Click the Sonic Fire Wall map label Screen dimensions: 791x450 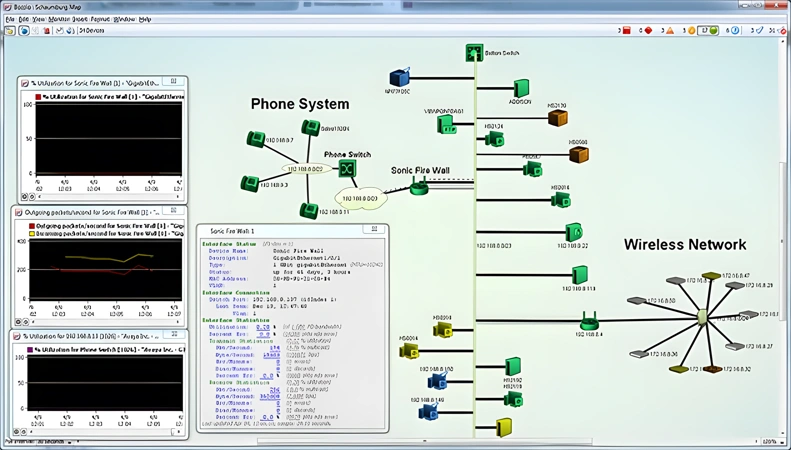[x=420, y=171]
